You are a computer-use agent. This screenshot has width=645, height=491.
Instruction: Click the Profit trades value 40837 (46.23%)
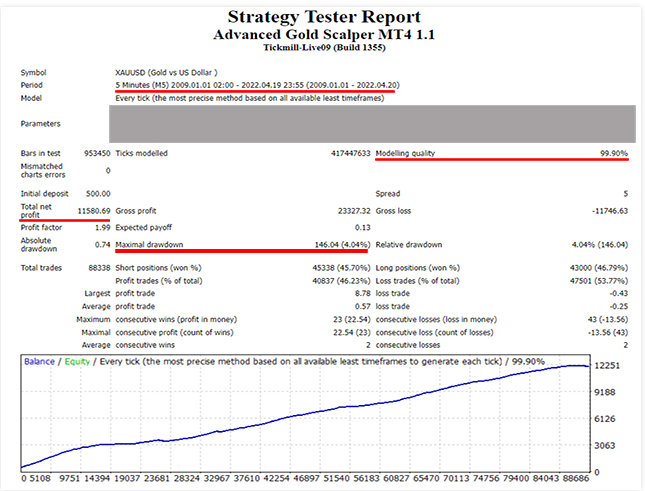click(341, 281)
